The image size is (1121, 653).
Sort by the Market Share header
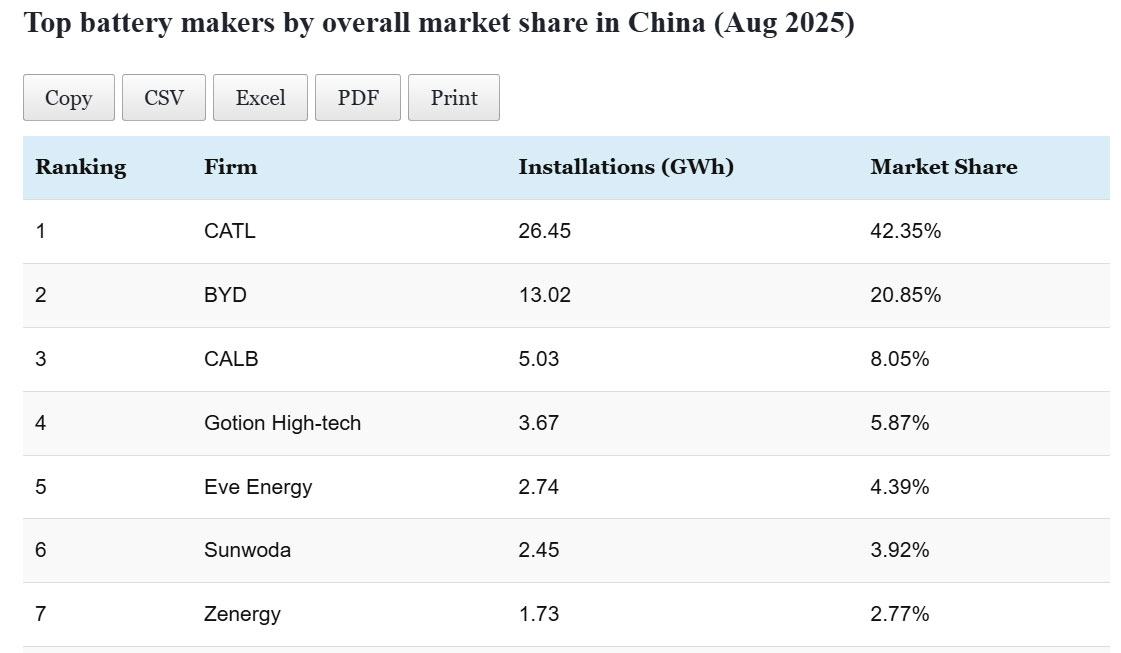[943, 167]
